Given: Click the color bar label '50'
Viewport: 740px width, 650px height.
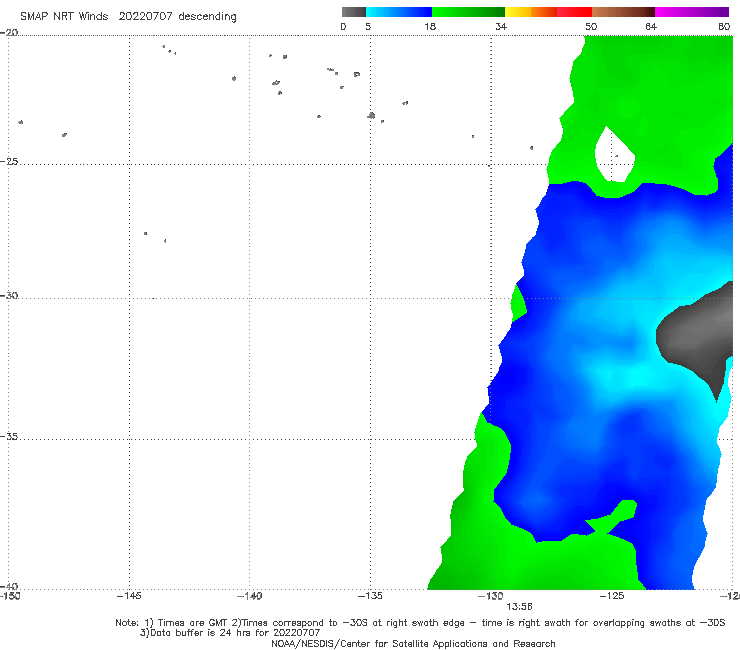Looking at the screenshot, I should click(591, 26).
